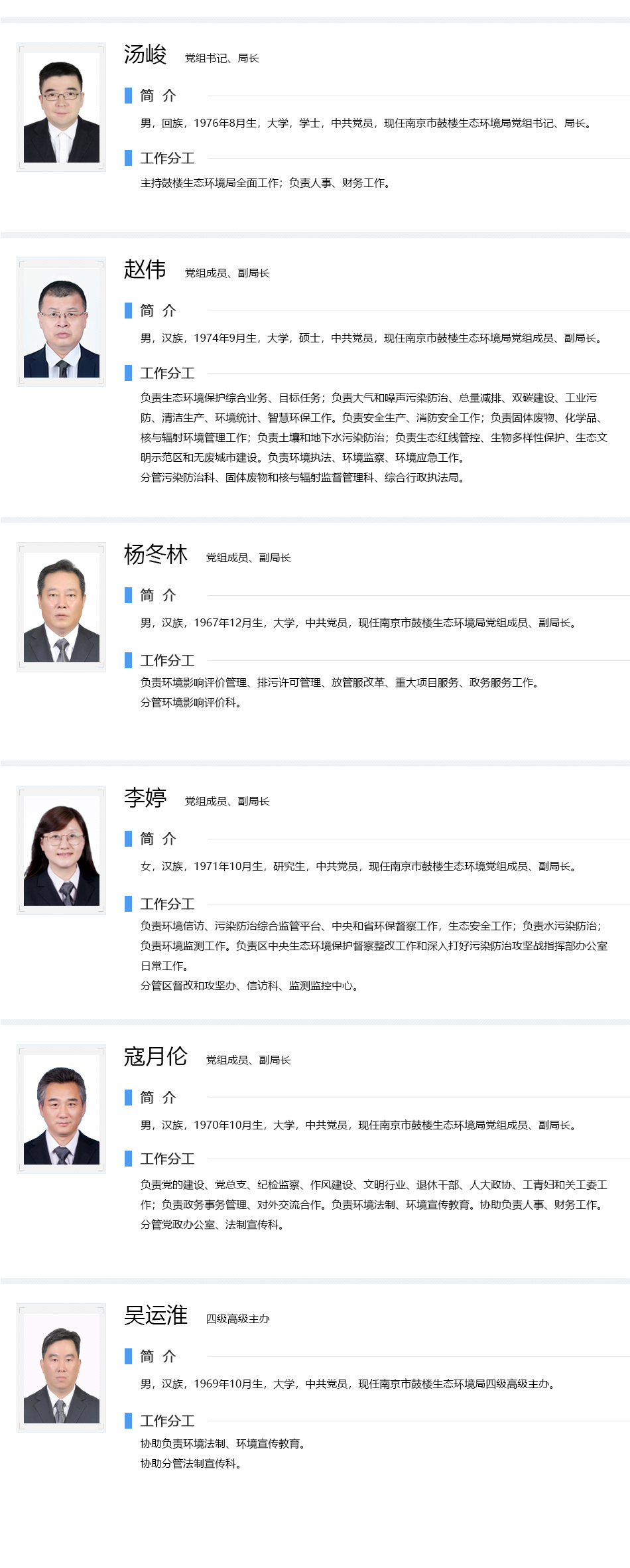Click line starting 负责生态环境保护综合业务
The image size is (630, 1568).
point(369,398)
